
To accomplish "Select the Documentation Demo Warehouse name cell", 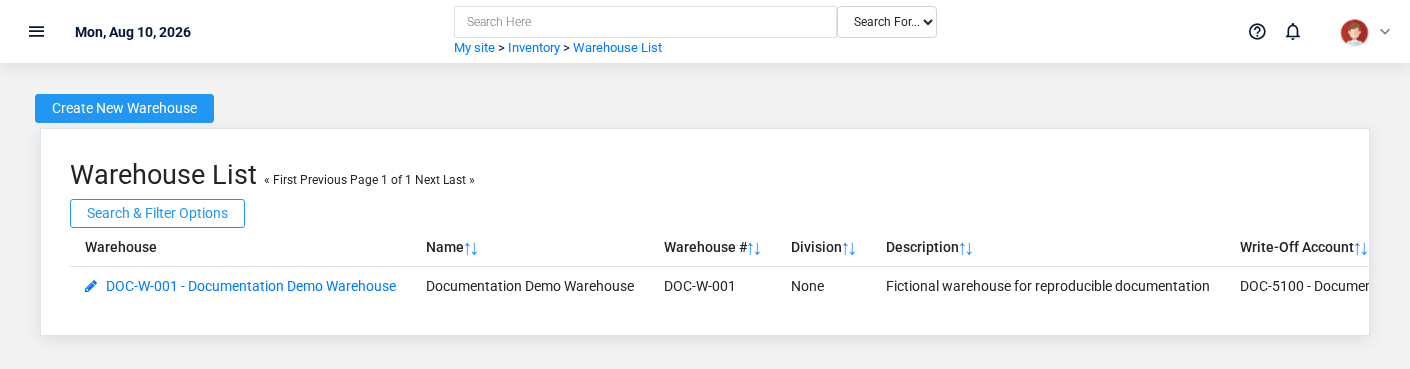I will [x=530, y=286].
